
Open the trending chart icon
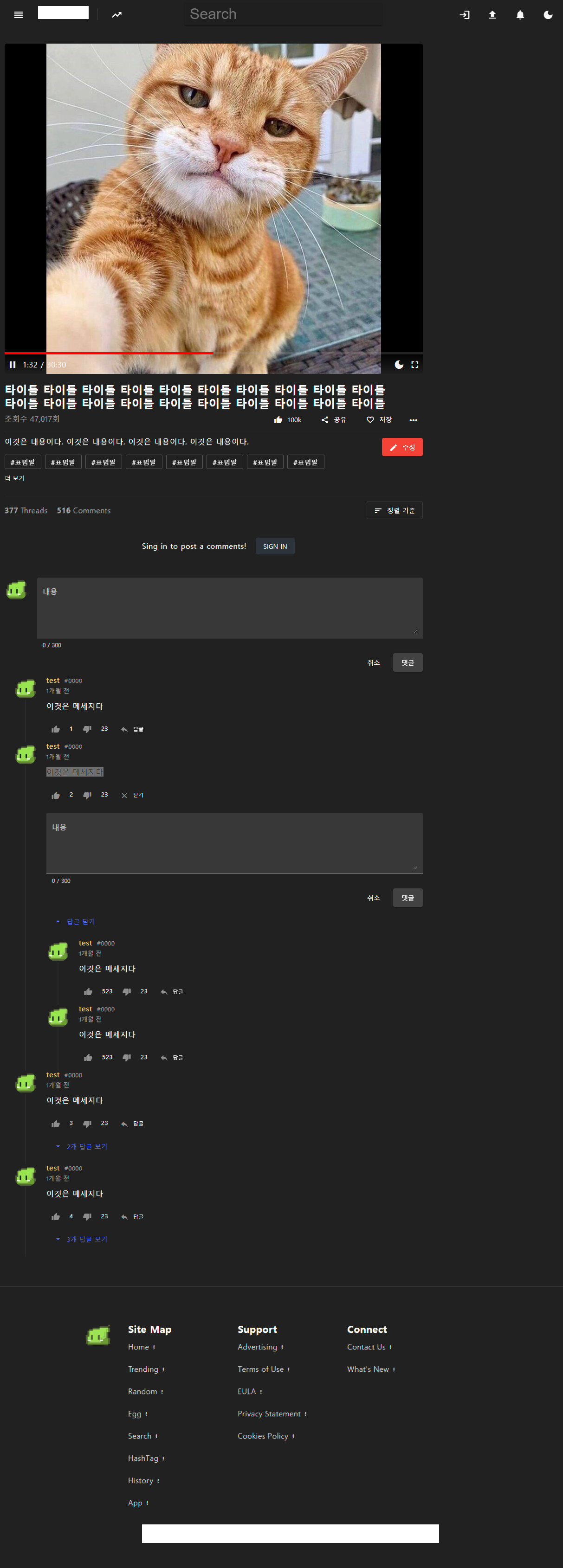pyautogui.click(x=116, y=14)
